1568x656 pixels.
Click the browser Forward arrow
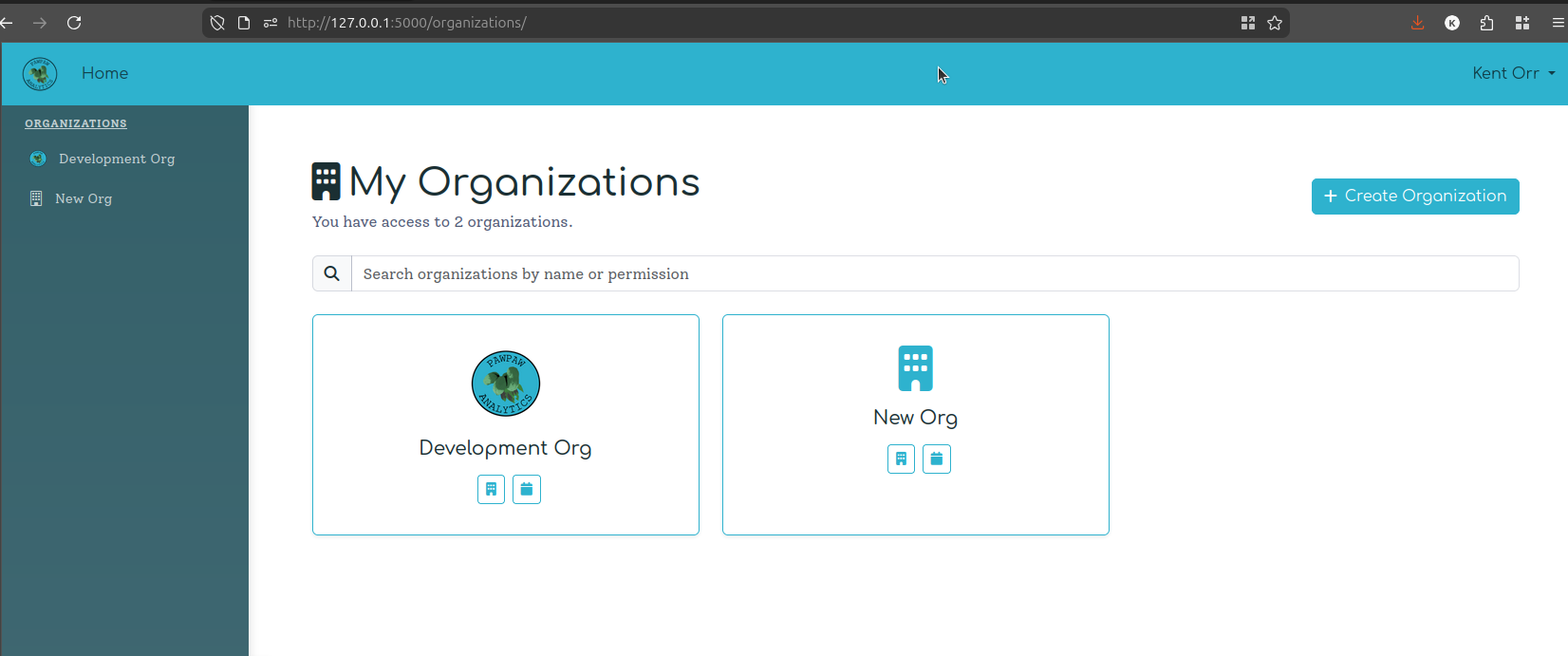(40, 23)
